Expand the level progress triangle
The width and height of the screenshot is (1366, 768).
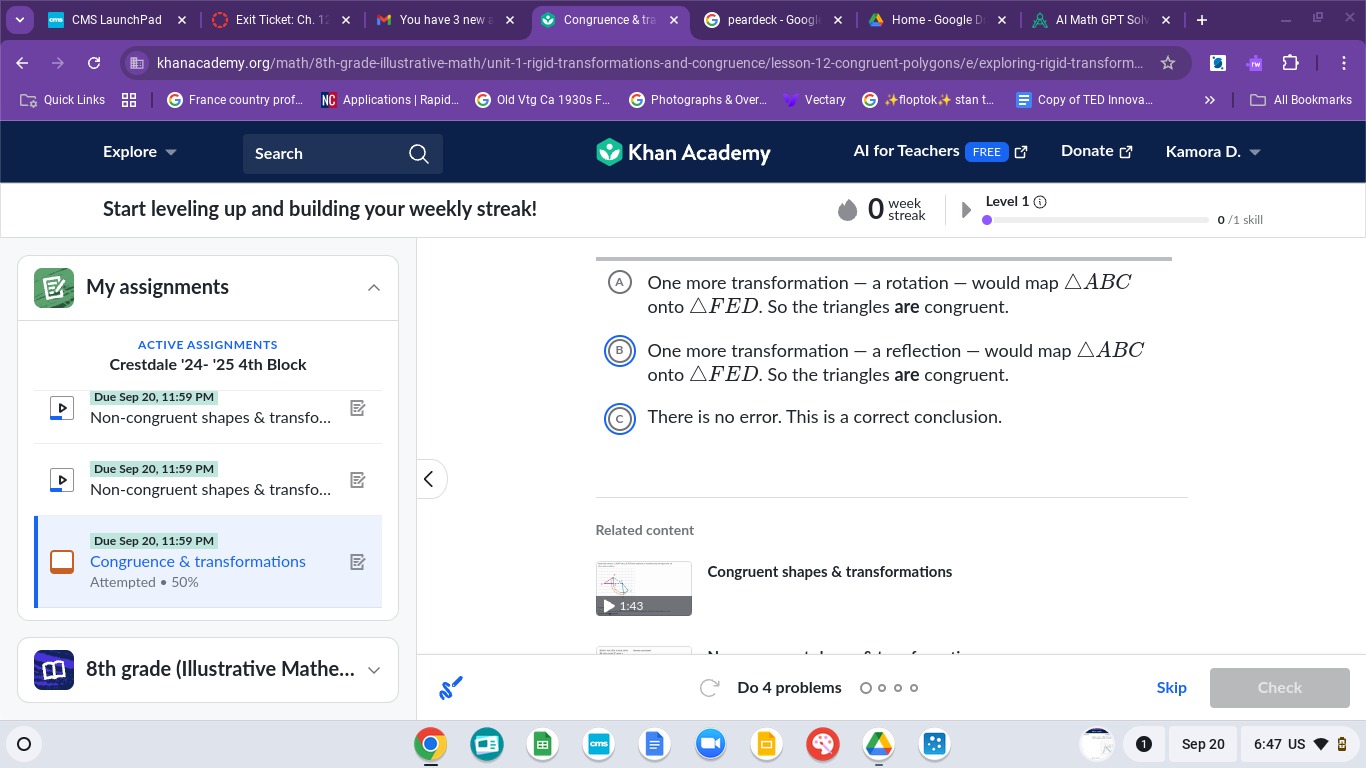click(966, 210)
